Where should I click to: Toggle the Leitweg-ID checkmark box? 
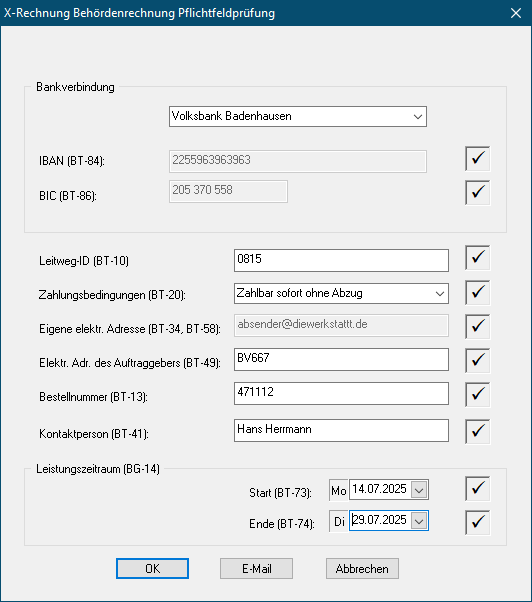[477, 258]
